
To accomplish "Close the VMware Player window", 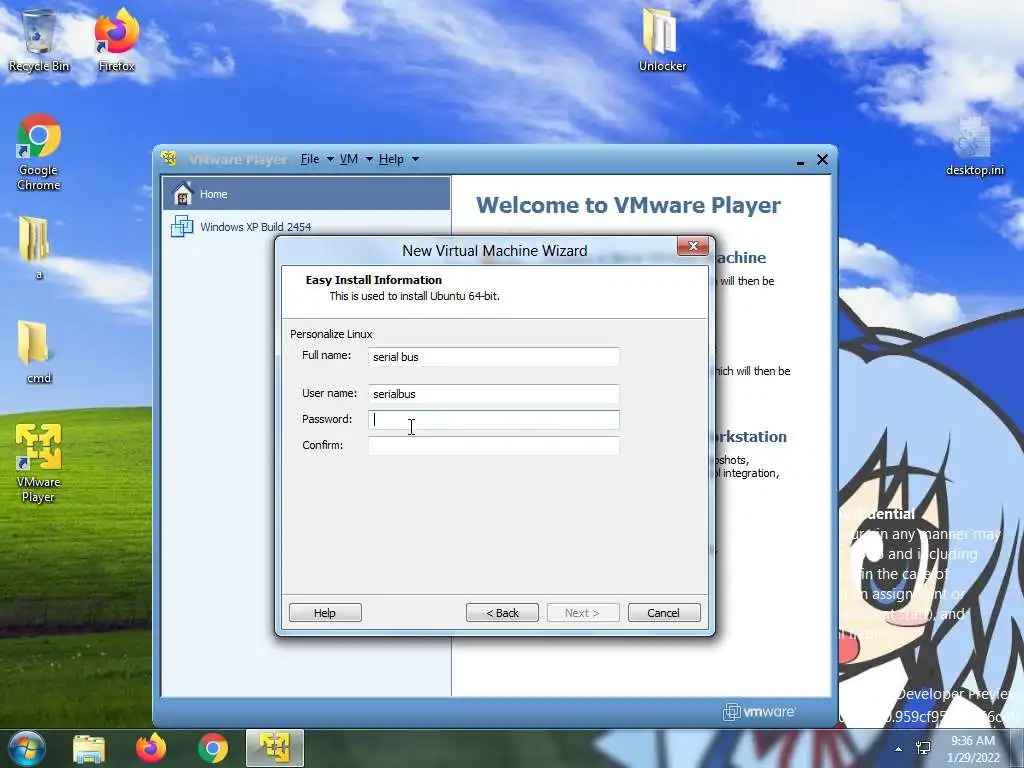I will 822,159.
